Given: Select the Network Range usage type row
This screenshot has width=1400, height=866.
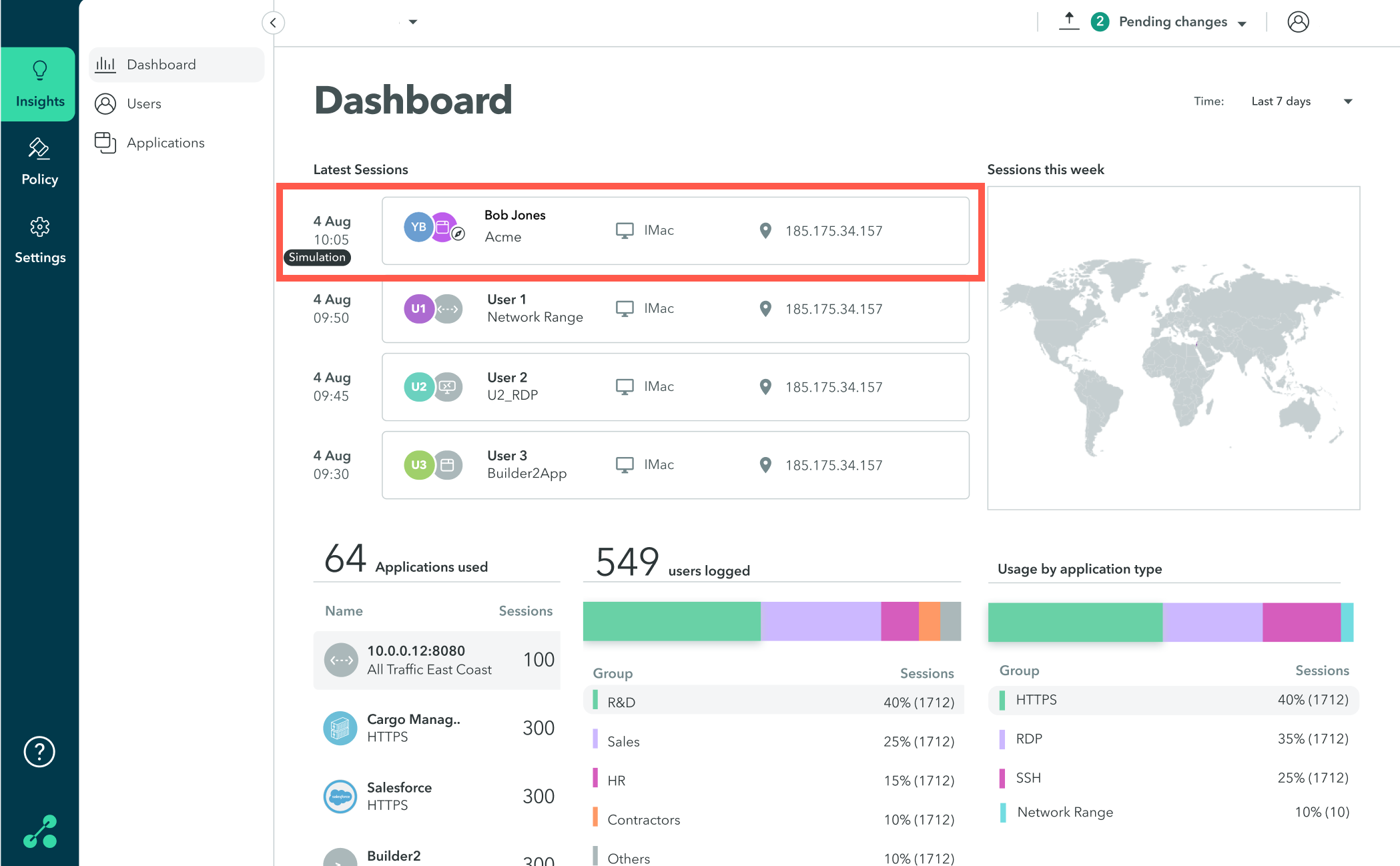Looking at the screenshot, I should (x=1173, y=812).
